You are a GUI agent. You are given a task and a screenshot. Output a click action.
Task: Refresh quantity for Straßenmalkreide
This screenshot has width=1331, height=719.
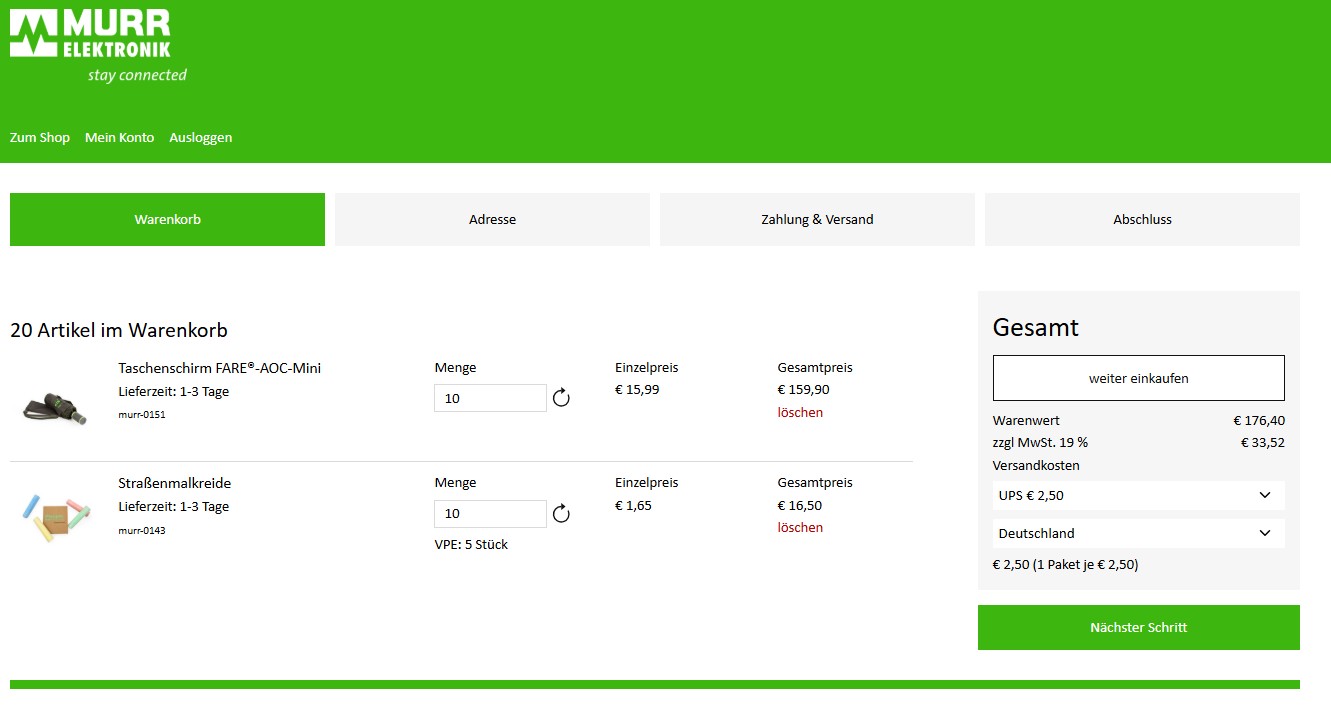(561, 513)
